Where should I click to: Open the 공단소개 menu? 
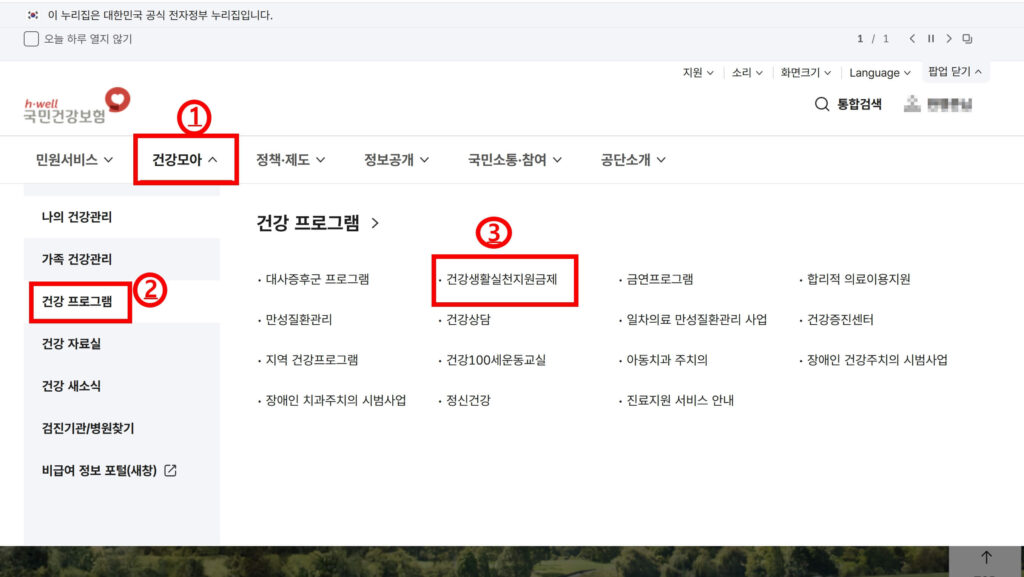coord(631,159)
